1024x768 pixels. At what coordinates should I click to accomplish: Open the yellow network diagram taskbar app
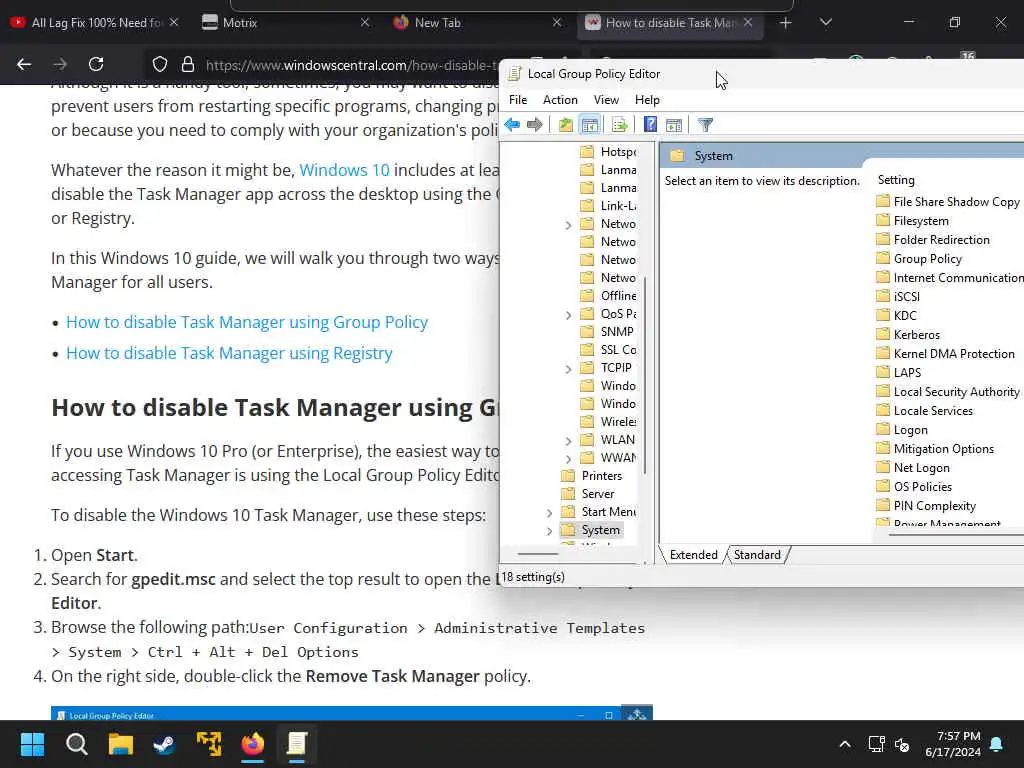tap(209, 744)
